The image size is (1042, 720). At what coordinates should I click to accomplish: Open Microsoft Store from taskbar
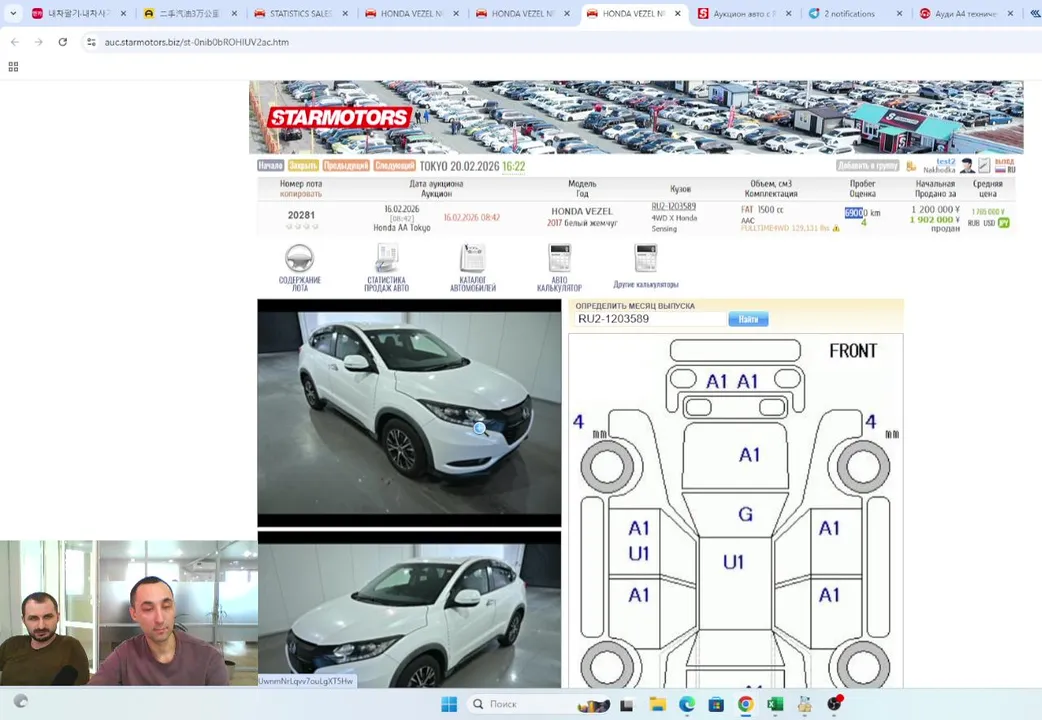coord(716,704)
